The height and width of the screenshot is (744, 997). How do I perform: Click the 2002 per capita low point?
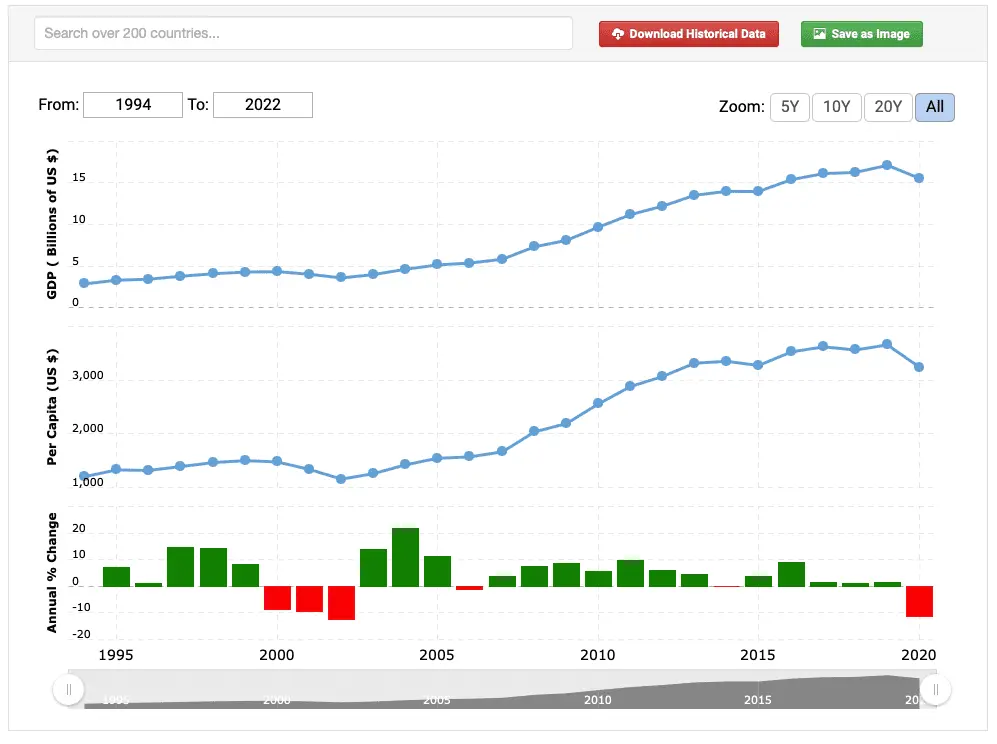coord(341,479)
